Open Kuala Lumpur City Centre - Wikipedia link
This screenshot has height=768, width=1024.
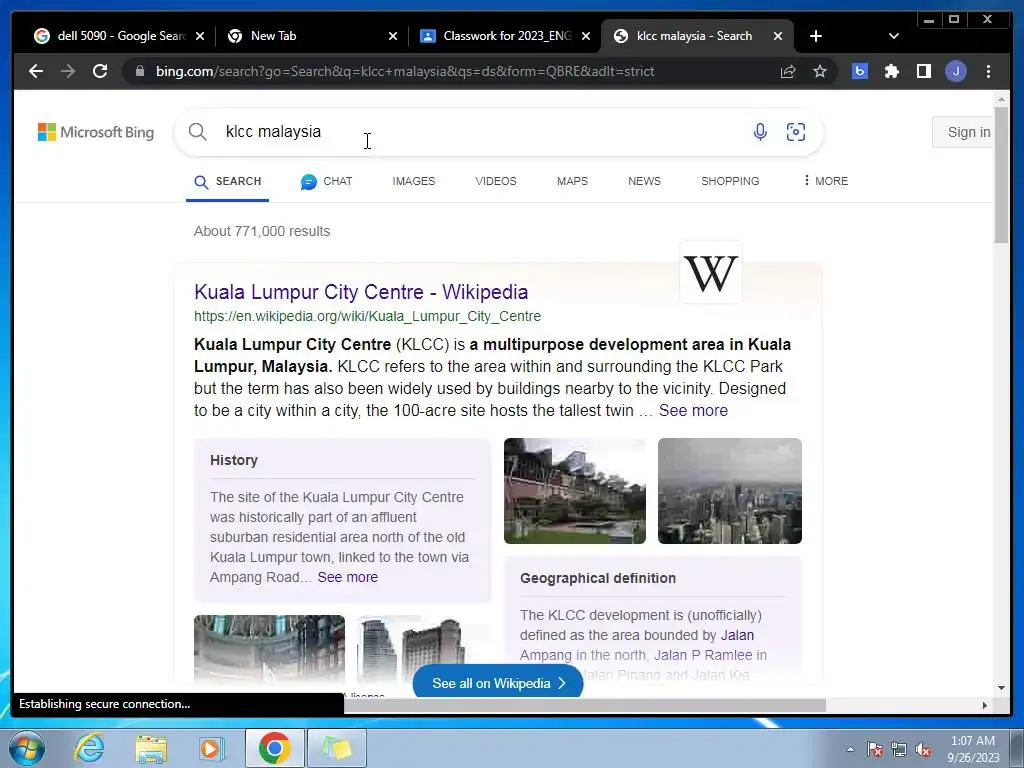pyautogui.click(x=361, y=292)
